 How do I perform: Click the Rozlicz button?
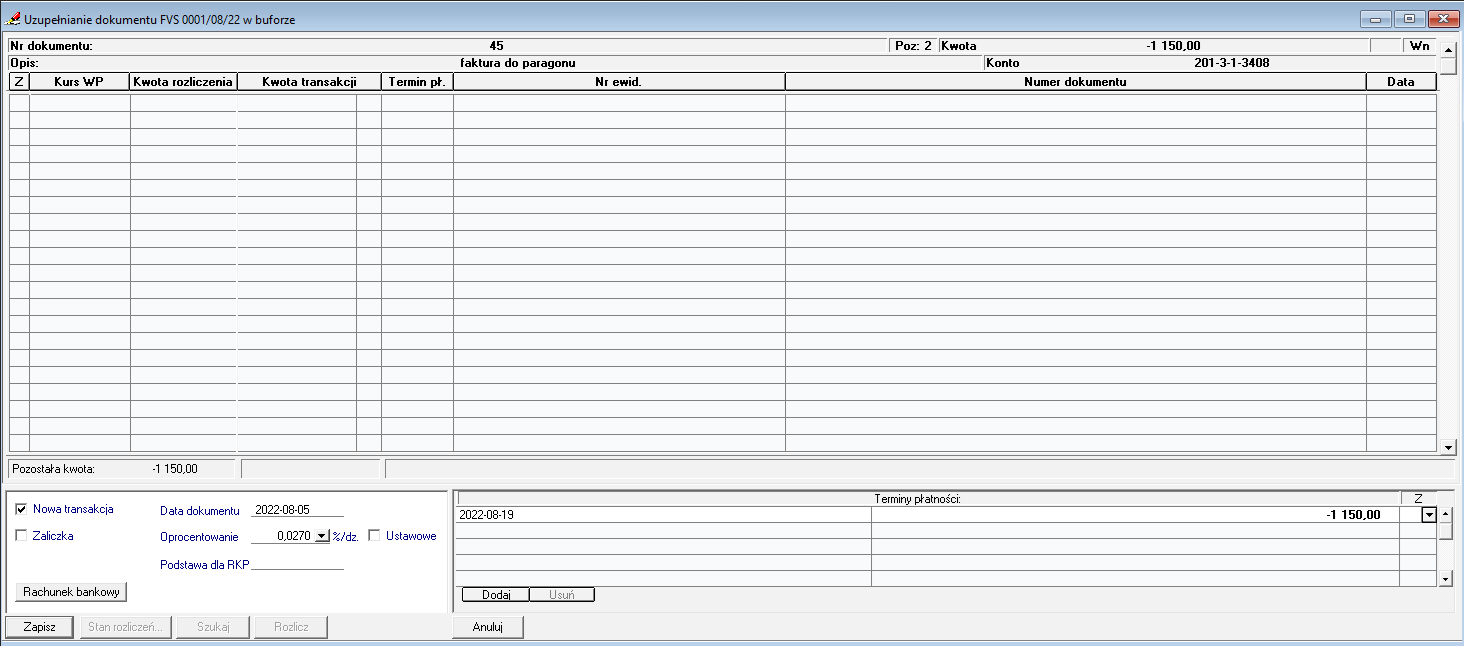pos(291,627)
